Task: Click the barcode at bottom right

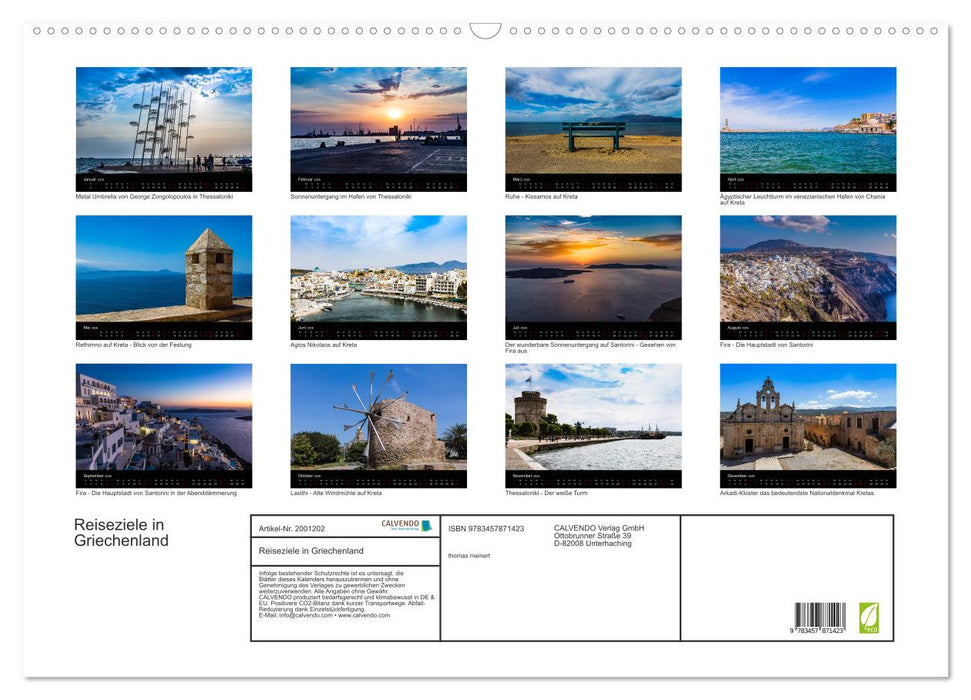Action: (x=820, y=618)
